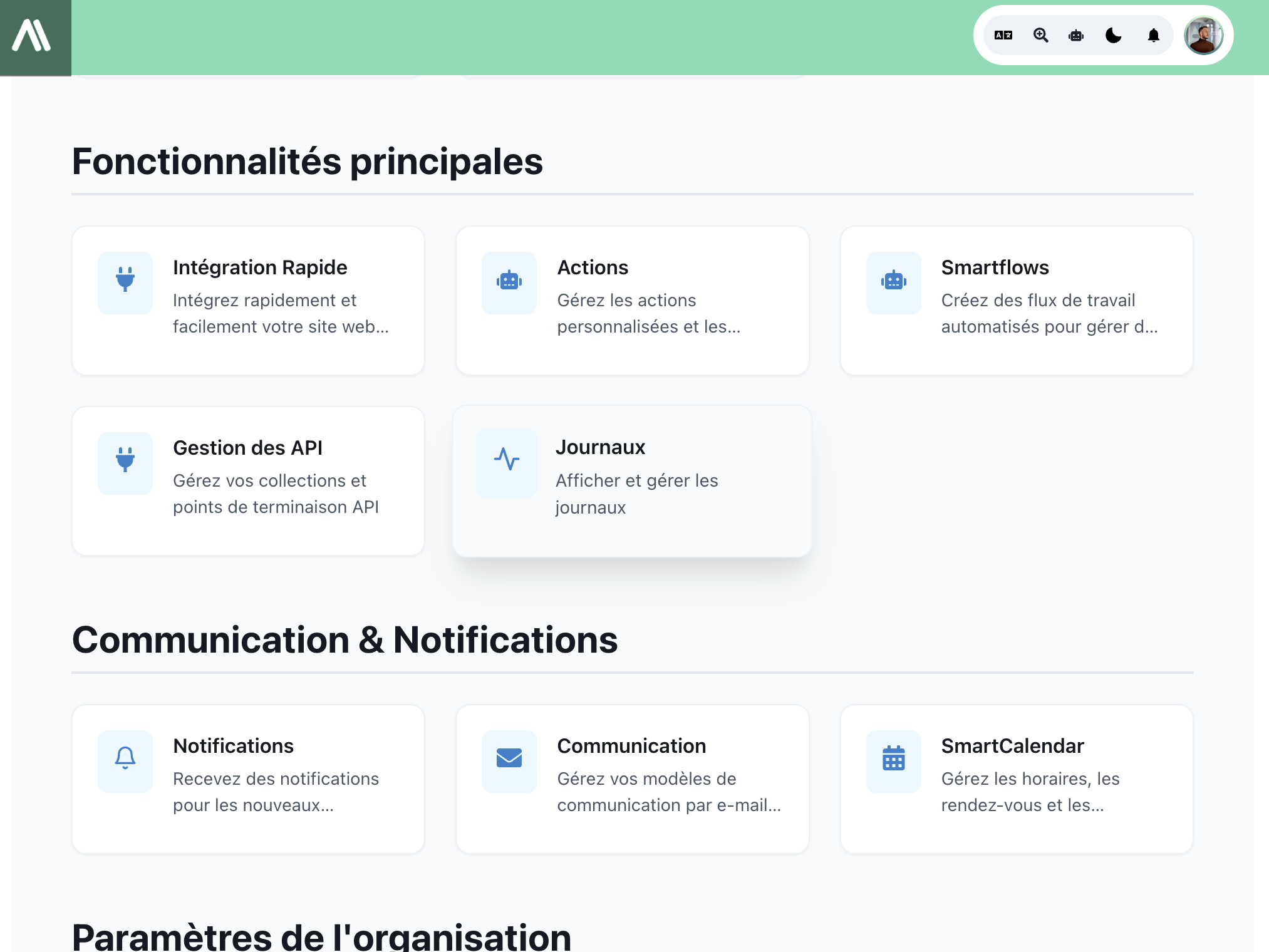The height and width of the screenshot is (952, 1269).
Task: Select the Communication card heading
Action: 631,746
